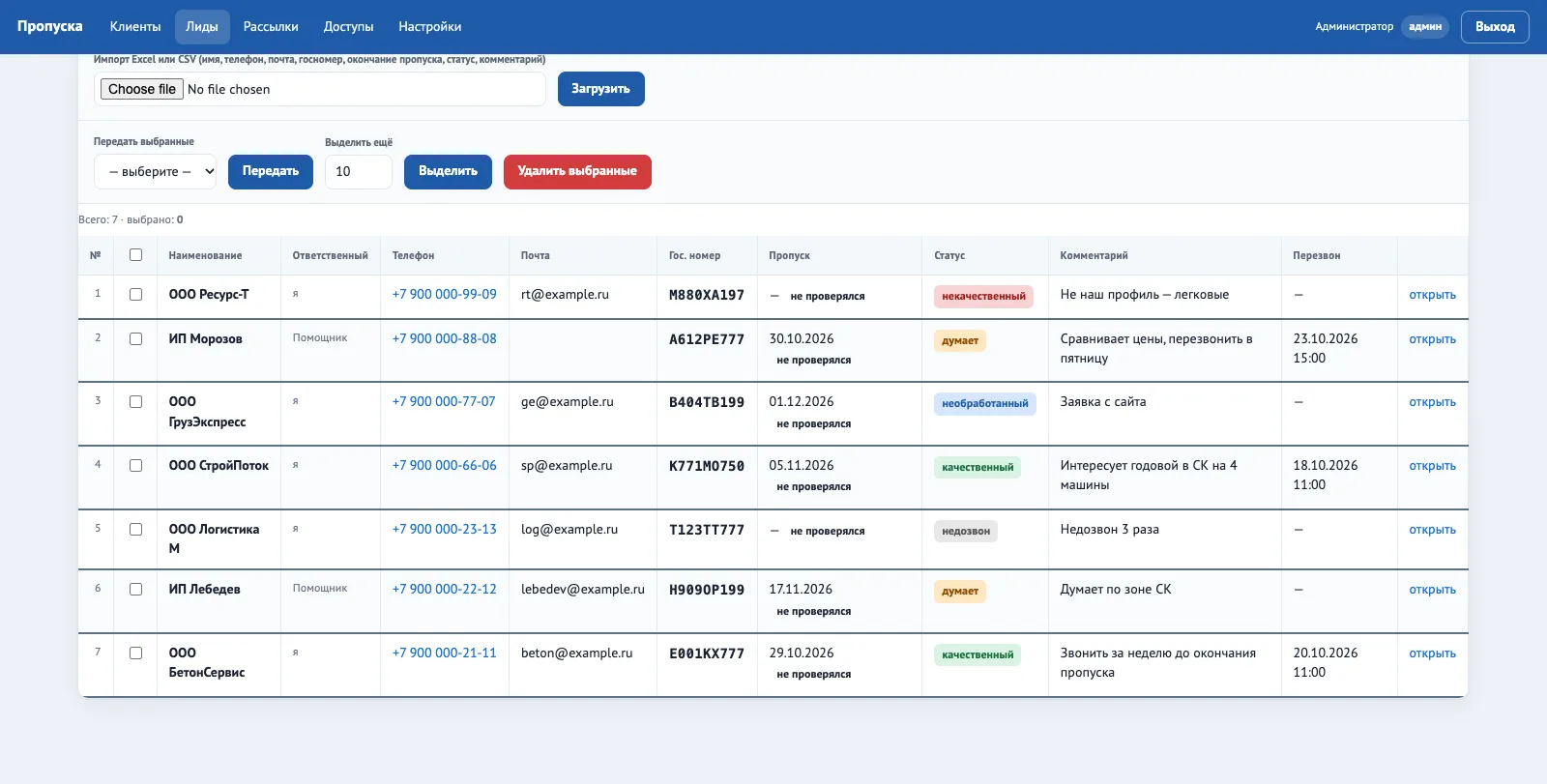Click phone number +7 900 000-21-11
Image resolution: width=1547 pixels, height=784 pixels.
pos(444,653)
